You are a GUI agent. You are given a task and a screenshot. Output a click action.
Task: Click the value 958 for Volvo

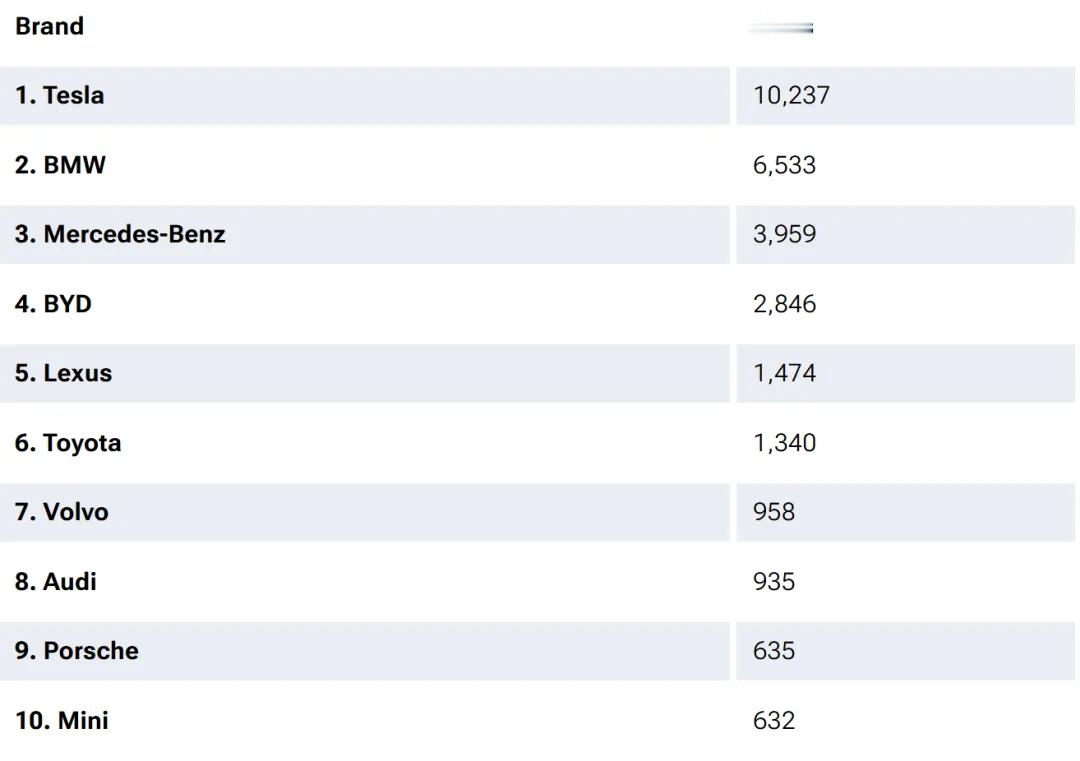tap(774, 512)
